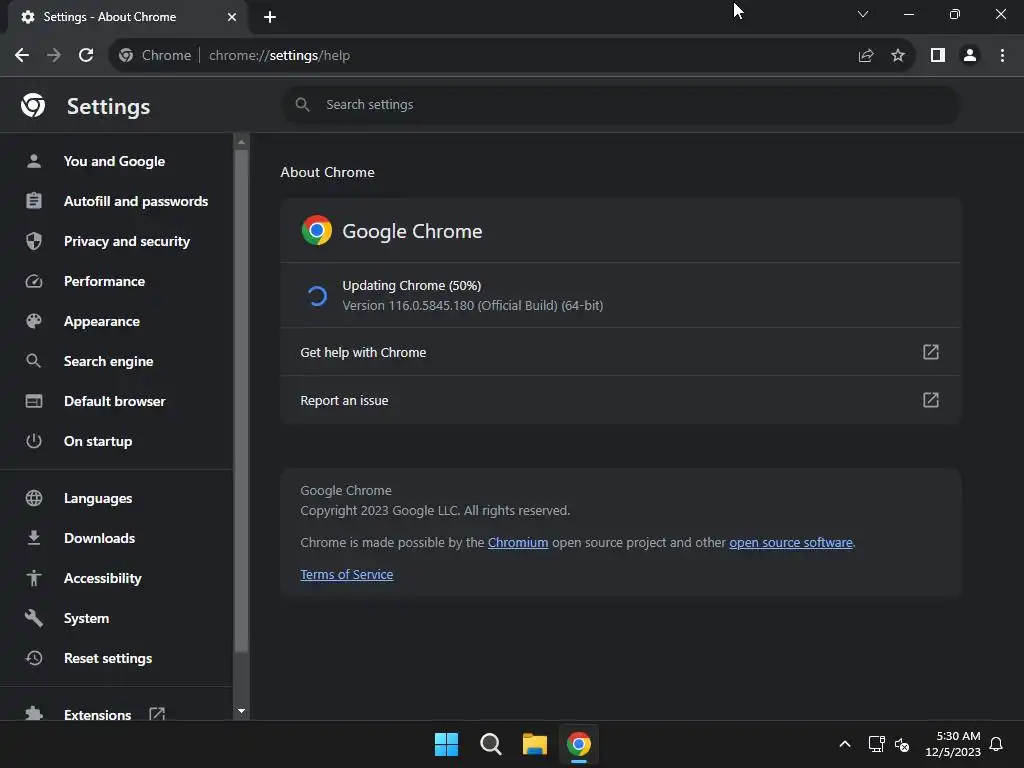Screen dimensions: 1024x768
Task: Open Default browser settings
Action: point(116,401)
